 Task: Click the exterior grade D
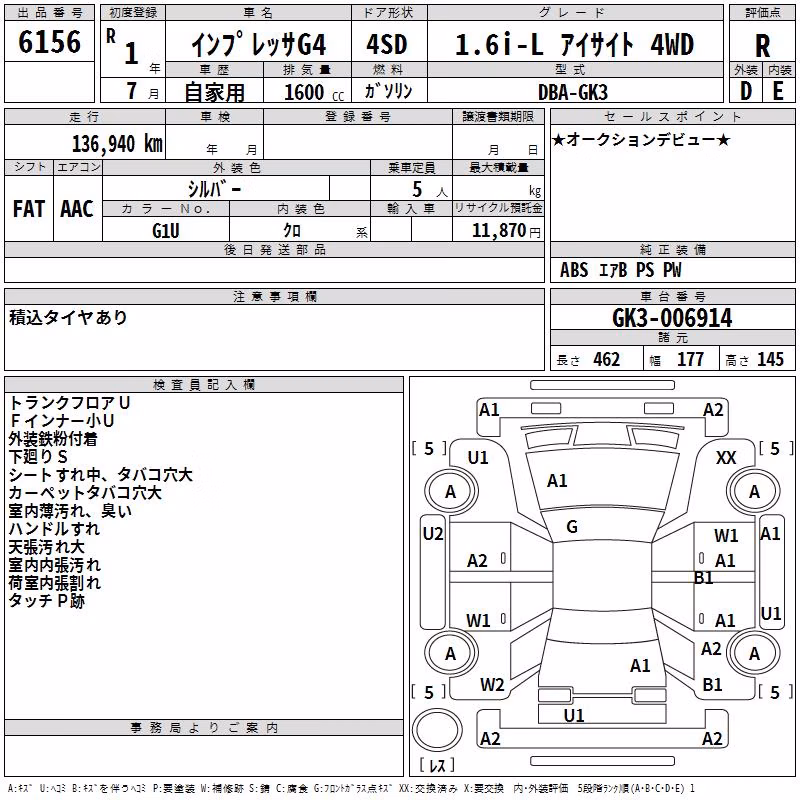[x=745, y=91]
